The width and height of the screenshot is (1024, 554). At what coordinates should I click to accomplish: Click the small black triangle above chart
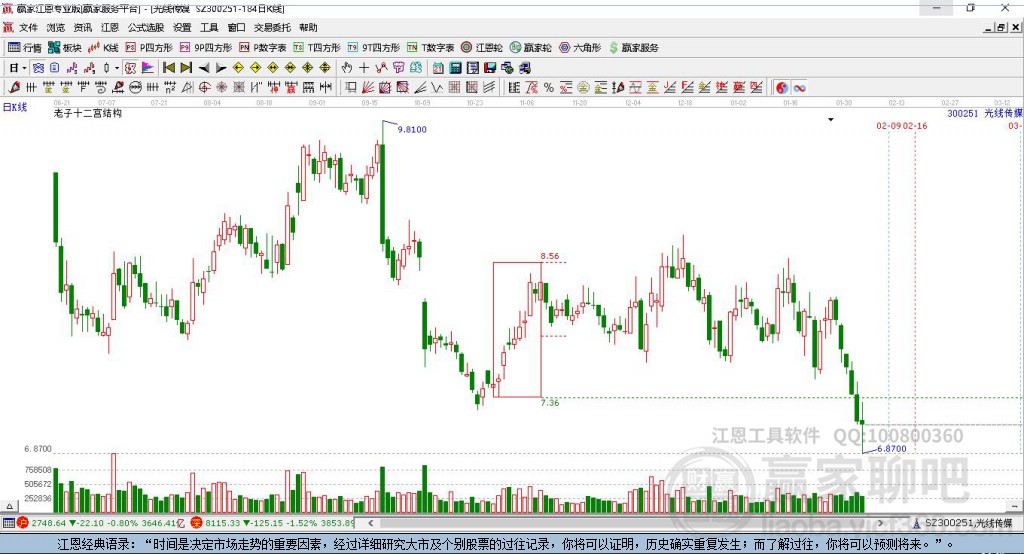pos(831,120)
